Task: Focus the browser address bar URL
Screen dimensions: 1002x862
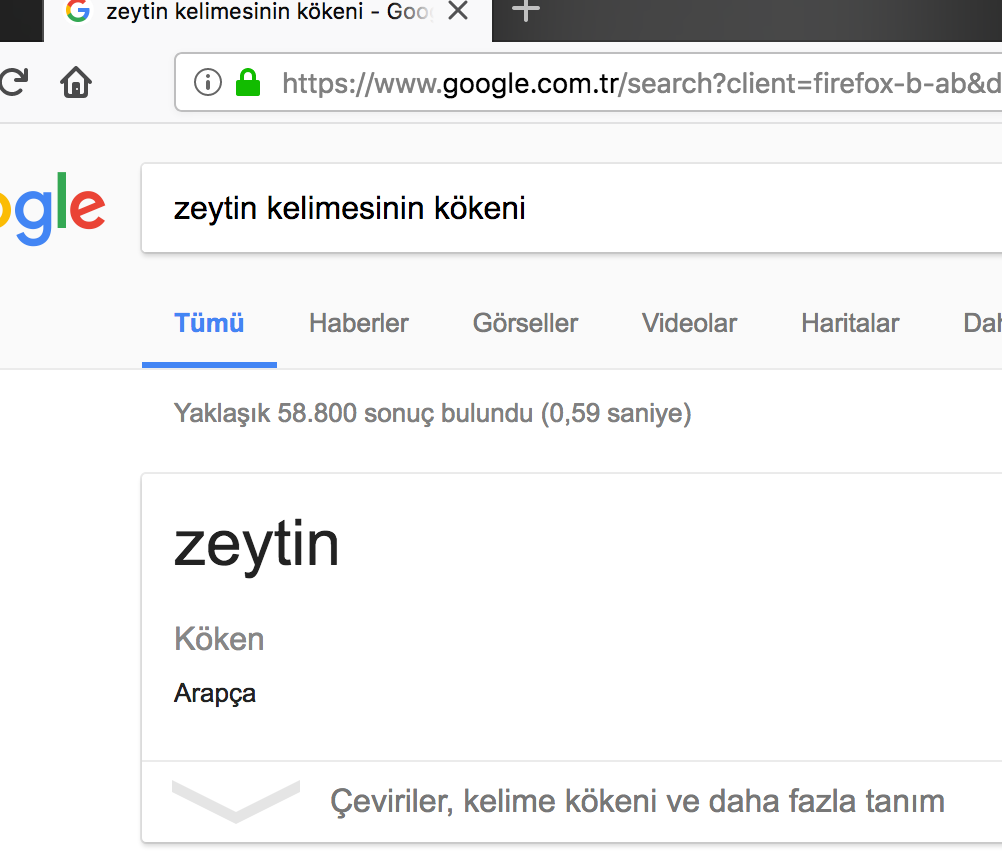Action: [640, 82]
